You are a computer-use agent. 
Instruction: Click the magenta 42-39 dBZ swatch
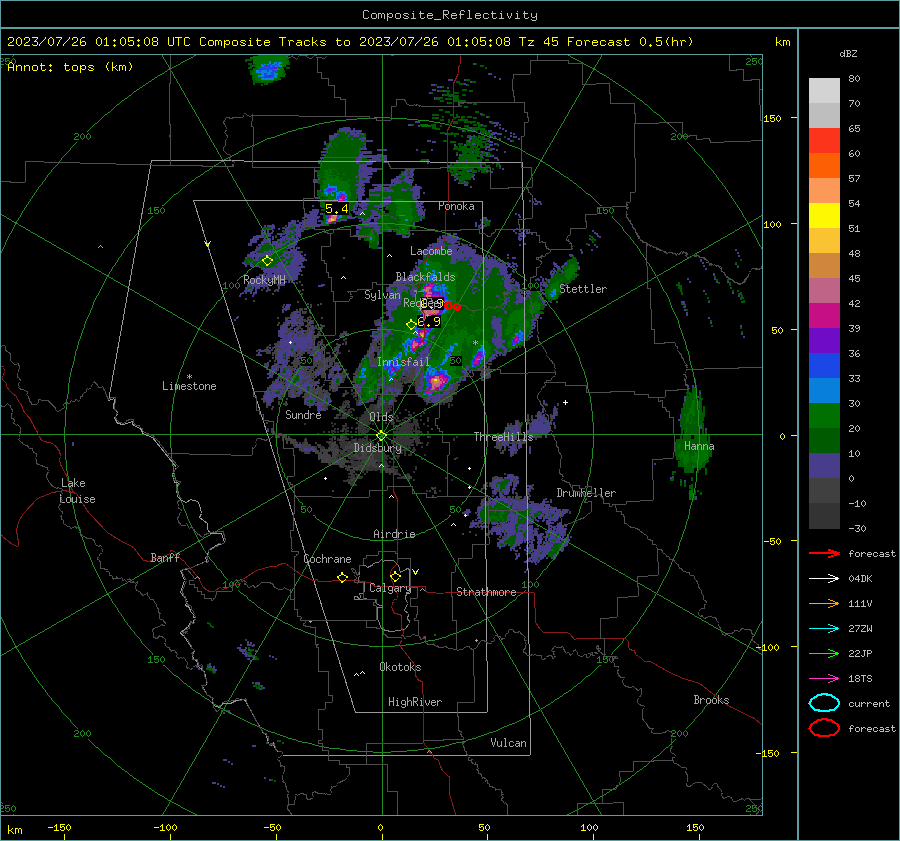coord(824,316)
